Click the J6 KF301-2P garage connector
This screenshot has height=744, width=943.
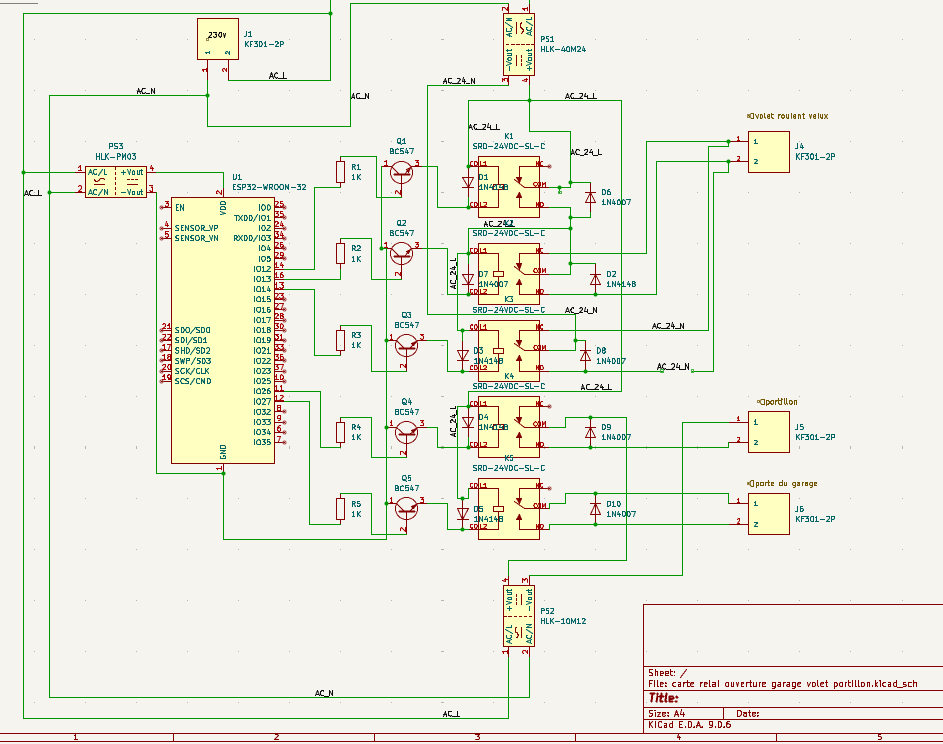(769, 514)
